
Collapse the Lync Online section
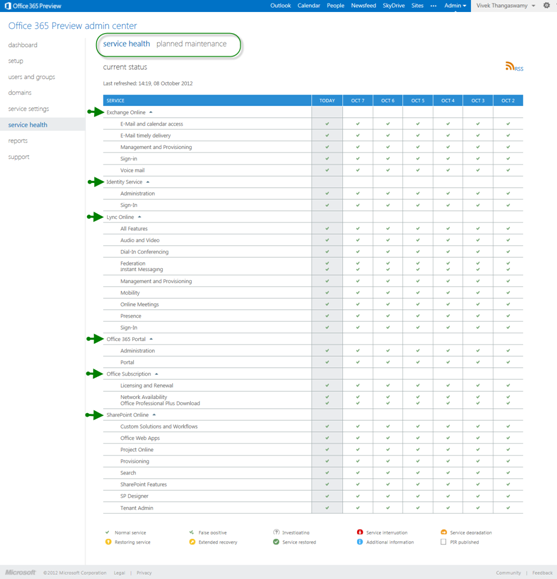pyautogui.click(x=139, y=217)
